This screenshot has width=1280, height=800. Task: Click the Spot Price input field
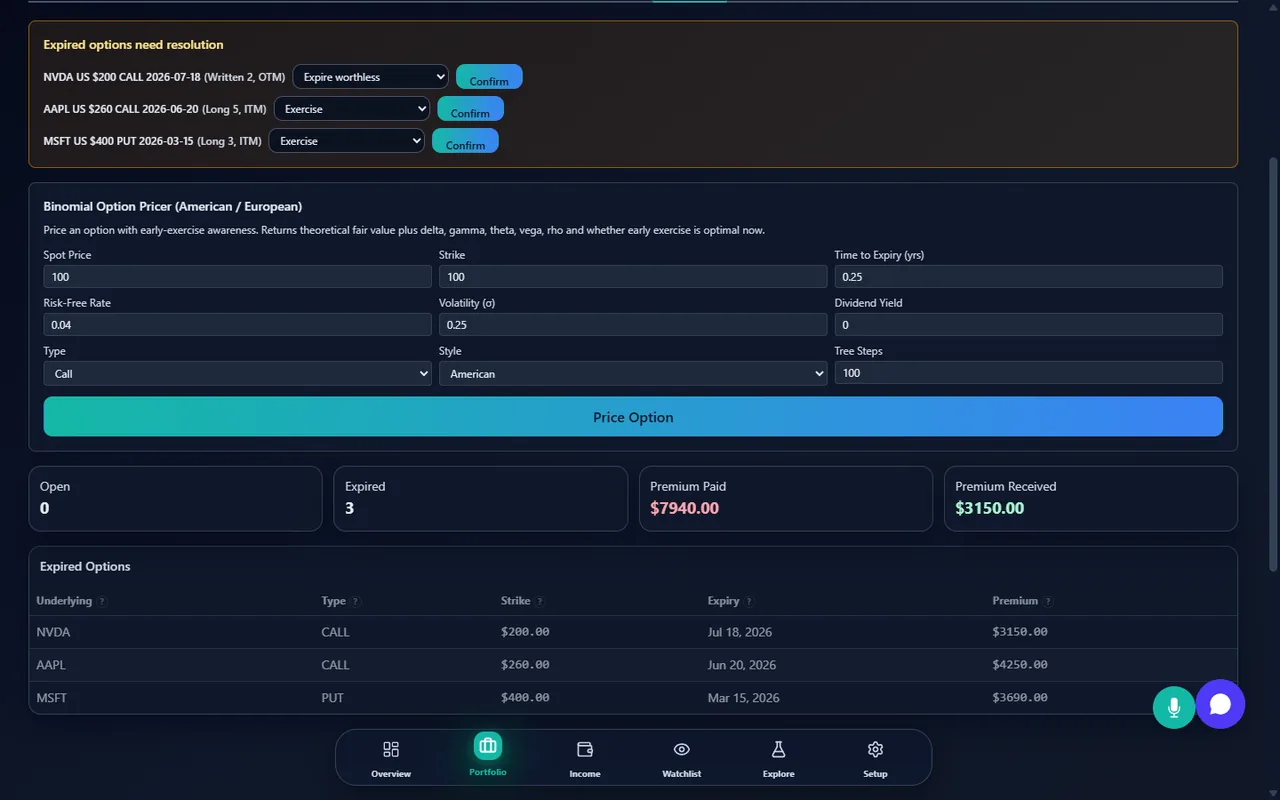[237, 276]
